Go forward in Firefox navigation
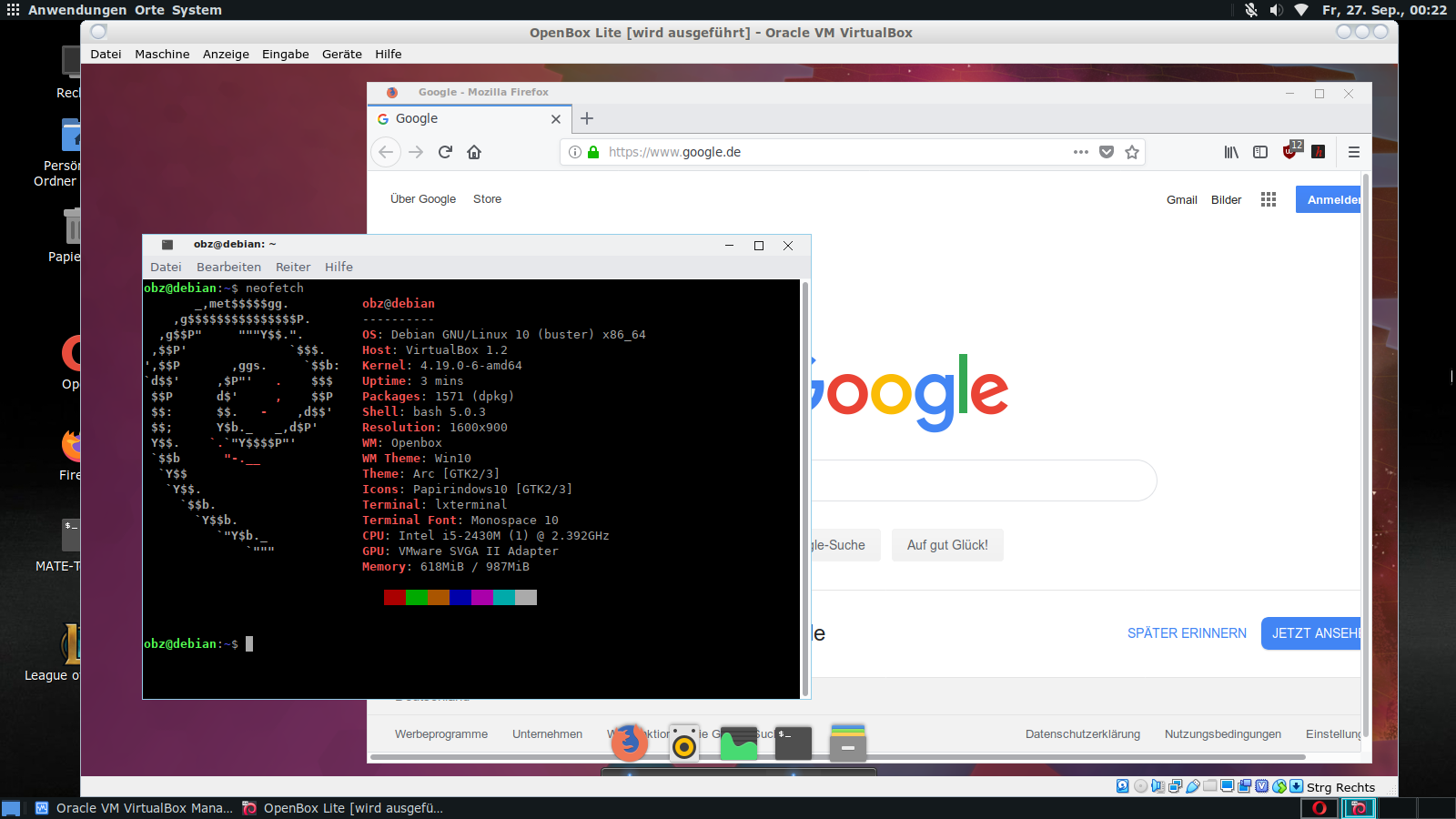The height and width of the screenshot is (819, 1456). click(416, 152)
